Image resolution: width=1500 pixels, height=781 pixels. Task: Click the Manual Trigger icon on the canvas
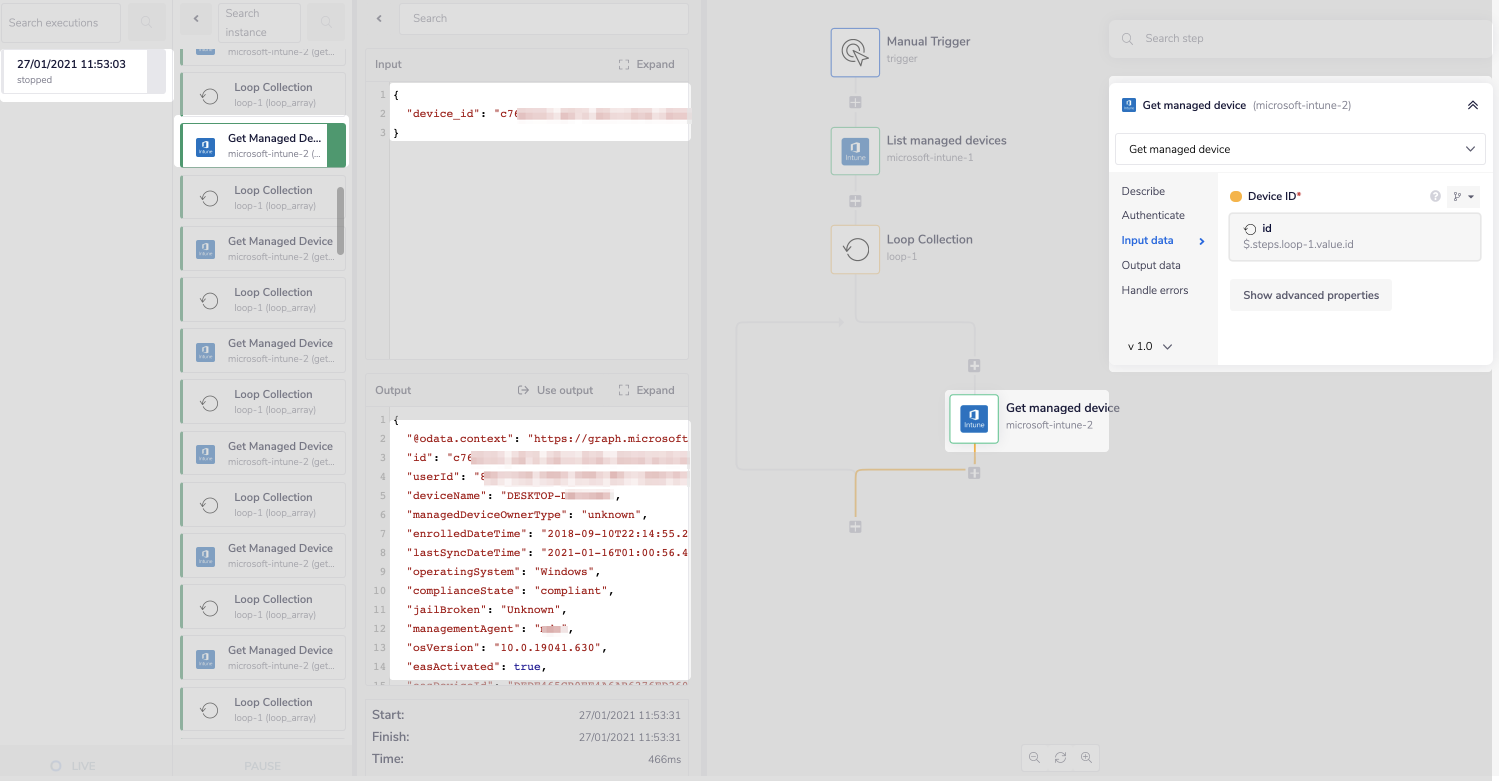(855, 52)
